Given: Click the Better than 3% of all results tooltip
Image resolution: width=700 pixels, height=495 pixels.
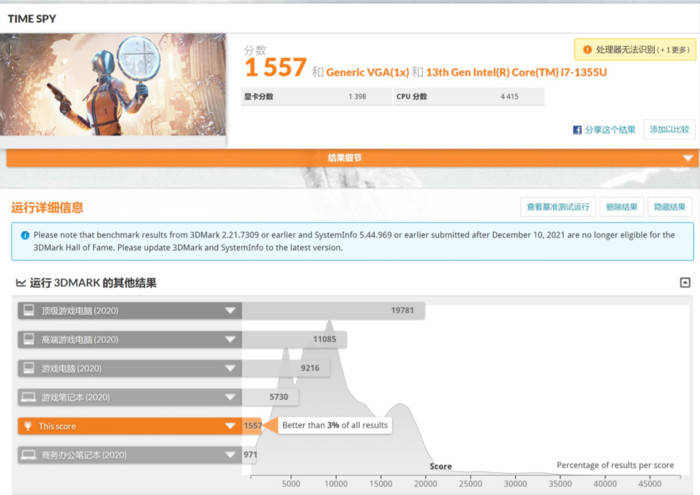Looking at the screenshot, I should 335,425.
